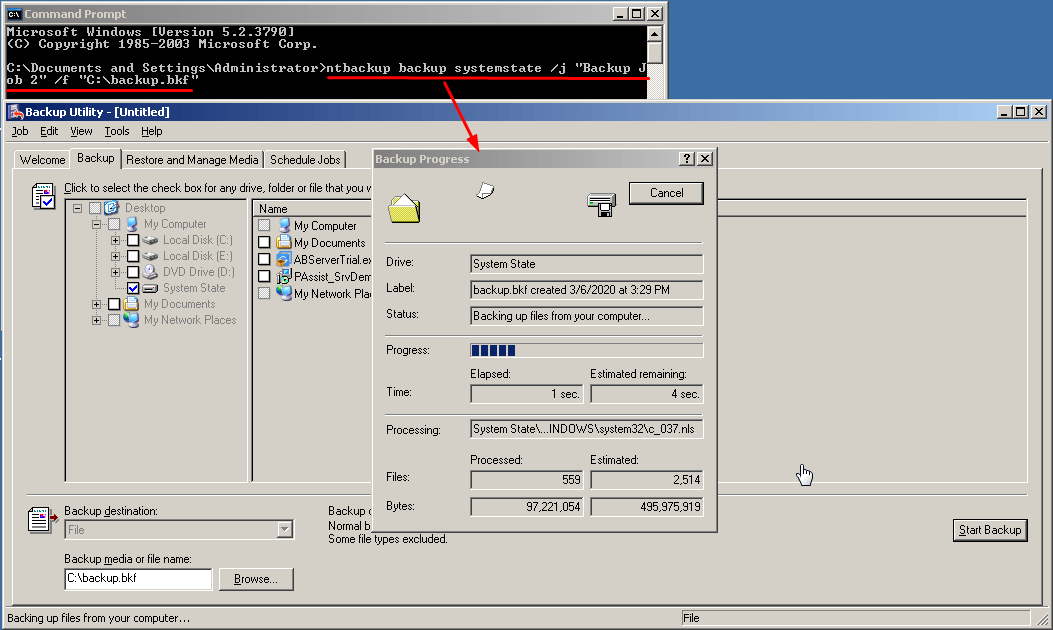Switch to Restore and Manage Media tab
This screenshot has width=1053, height=630.
(x=192, y=160)
